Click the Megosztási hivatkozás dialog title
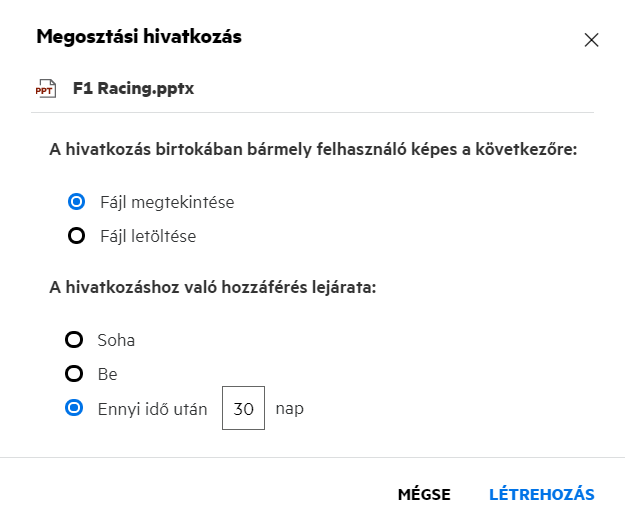The image size is (625, 529). (139, 37)
